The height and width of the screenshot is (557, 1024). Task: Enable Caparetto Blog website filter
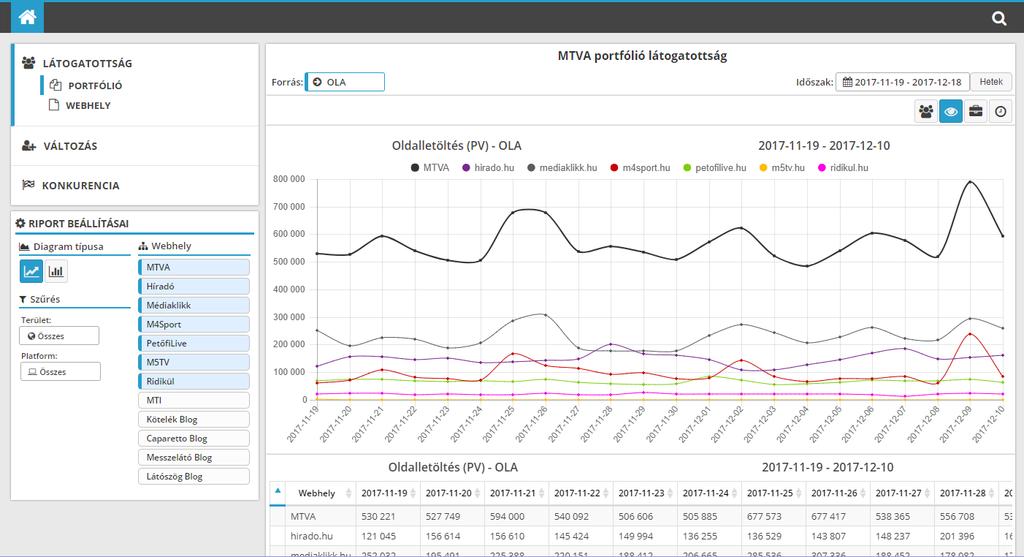194,438
